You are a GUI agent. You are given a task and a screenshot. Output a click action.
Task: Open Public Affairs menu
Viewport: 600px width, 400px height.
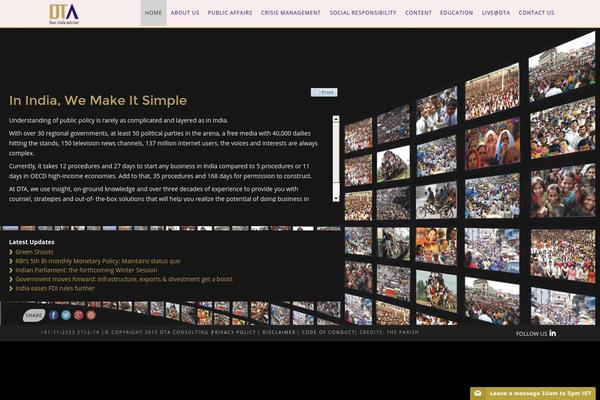[230, 13]
